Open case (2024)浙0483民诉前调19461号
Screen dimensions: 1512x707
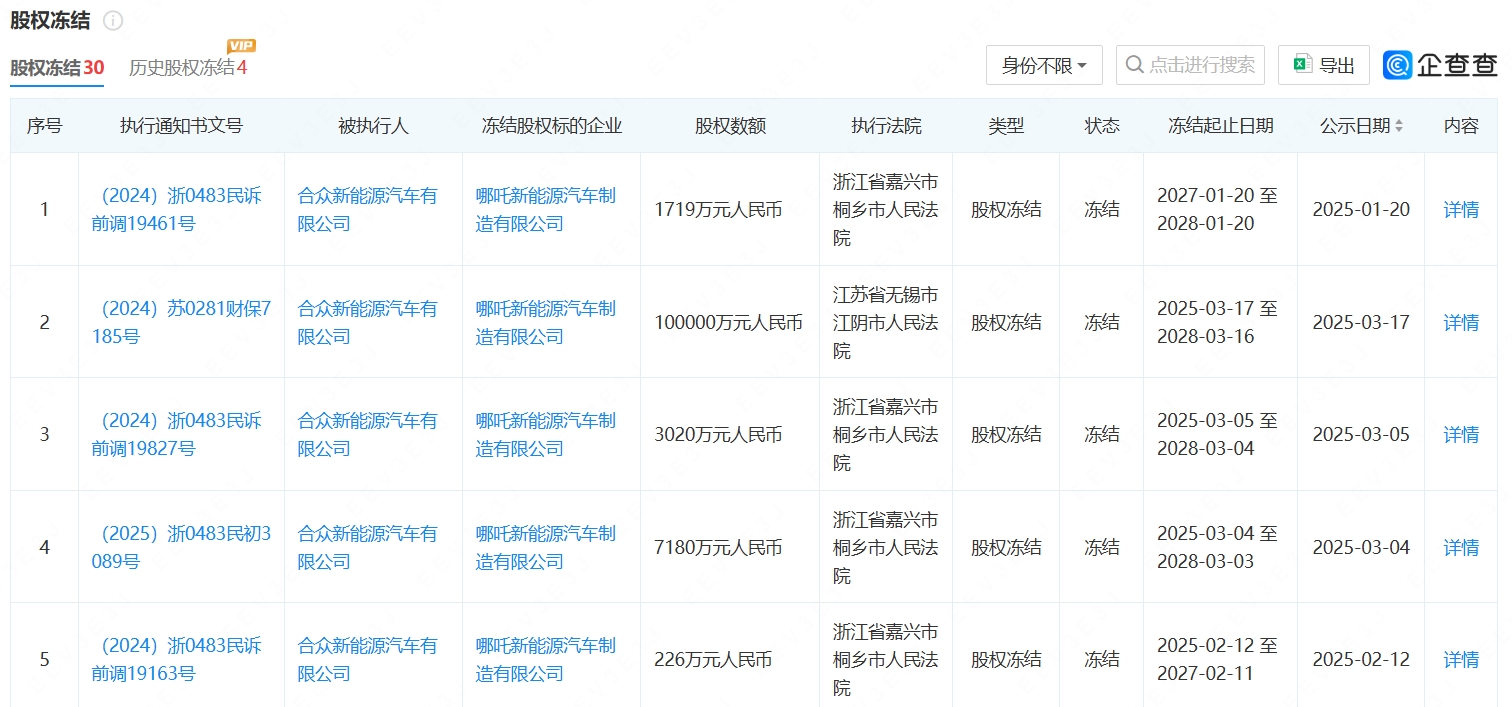coord(176,209)
